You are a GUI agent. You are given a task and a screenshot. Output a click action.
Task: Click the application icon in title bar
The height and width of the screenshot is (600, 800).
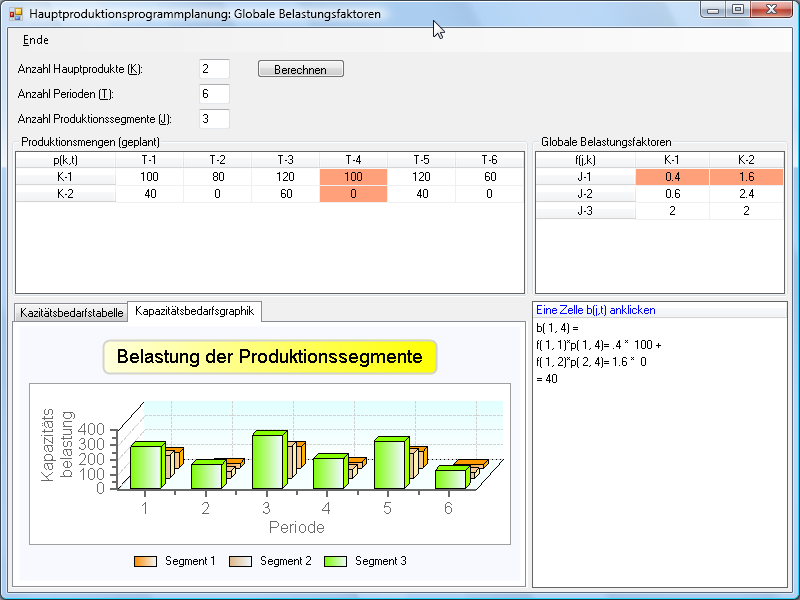tap(15, 13)
